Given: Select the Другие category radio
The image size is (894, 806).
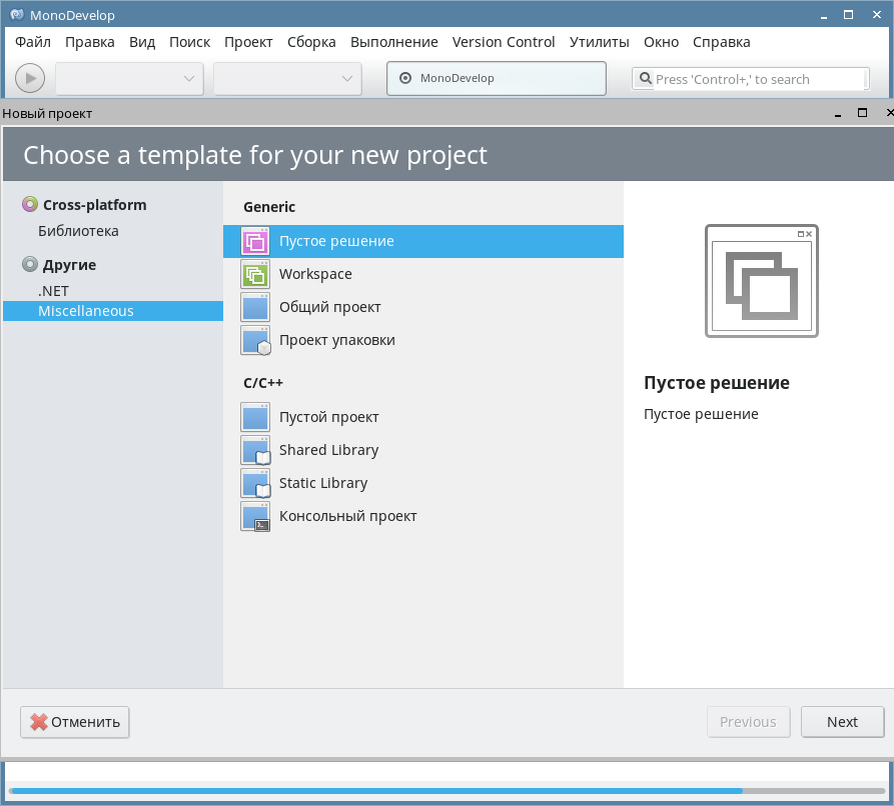Looking at the screenshot, I should click(x=27, y=264).
